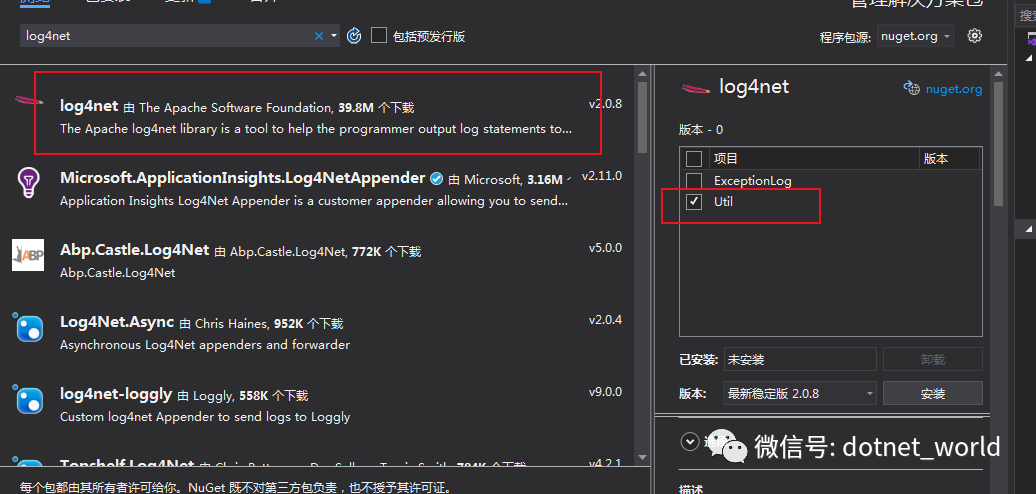This screenshot has width=1036, height=494.
Task: Click the 安装 install button
Action: 933,394
